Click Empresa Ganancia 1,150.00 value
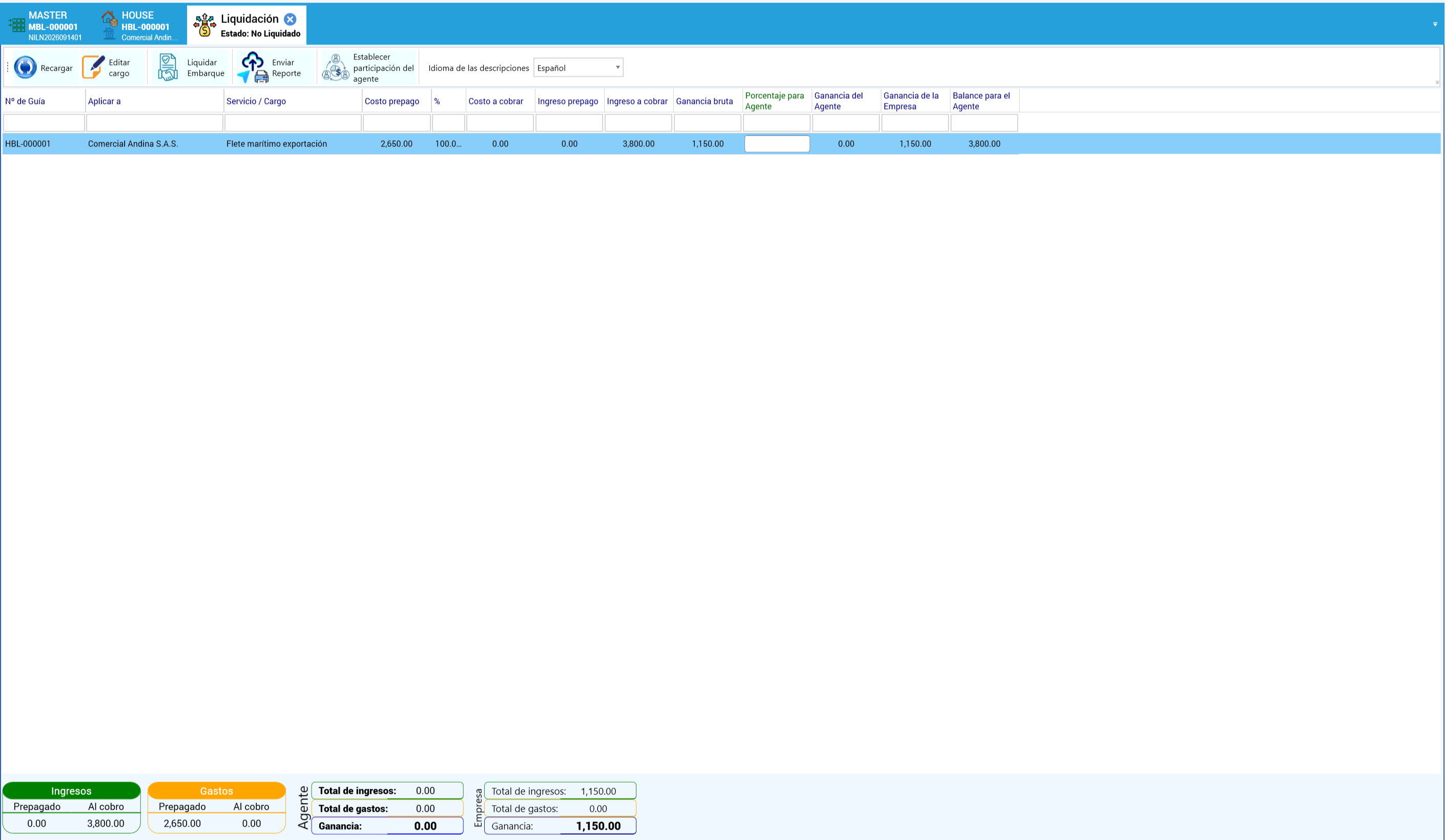The image size is (1445, 840). 598,826
